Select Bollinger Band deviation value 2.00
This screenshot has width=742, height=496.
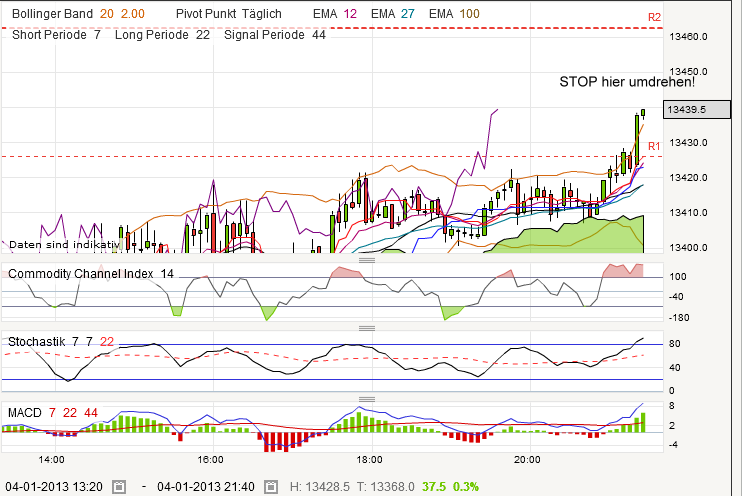(132, 14)
